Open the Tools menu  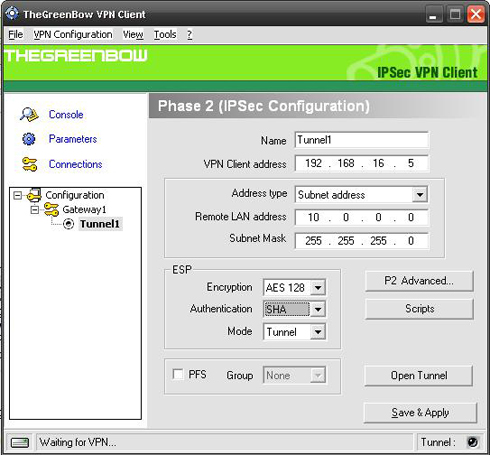165,34
